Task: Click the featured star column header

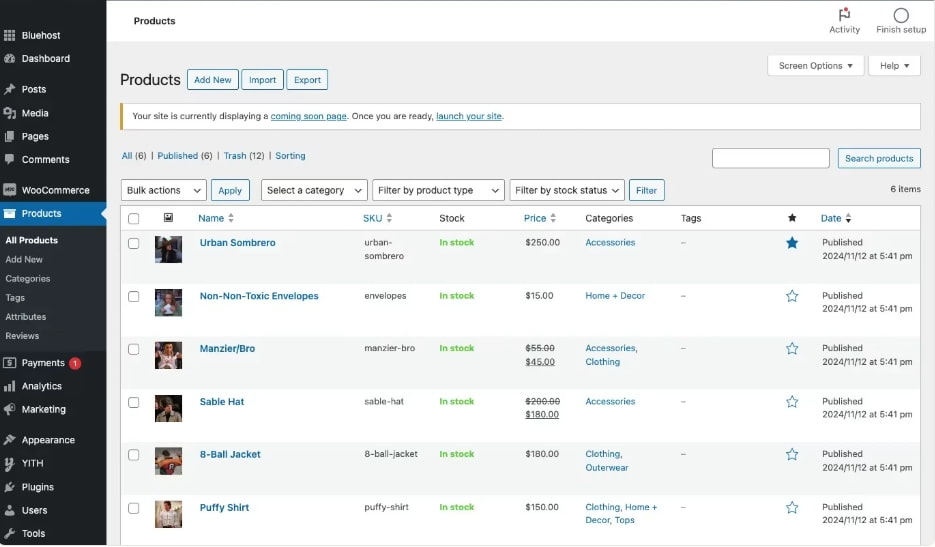Action: click(792, 218)
